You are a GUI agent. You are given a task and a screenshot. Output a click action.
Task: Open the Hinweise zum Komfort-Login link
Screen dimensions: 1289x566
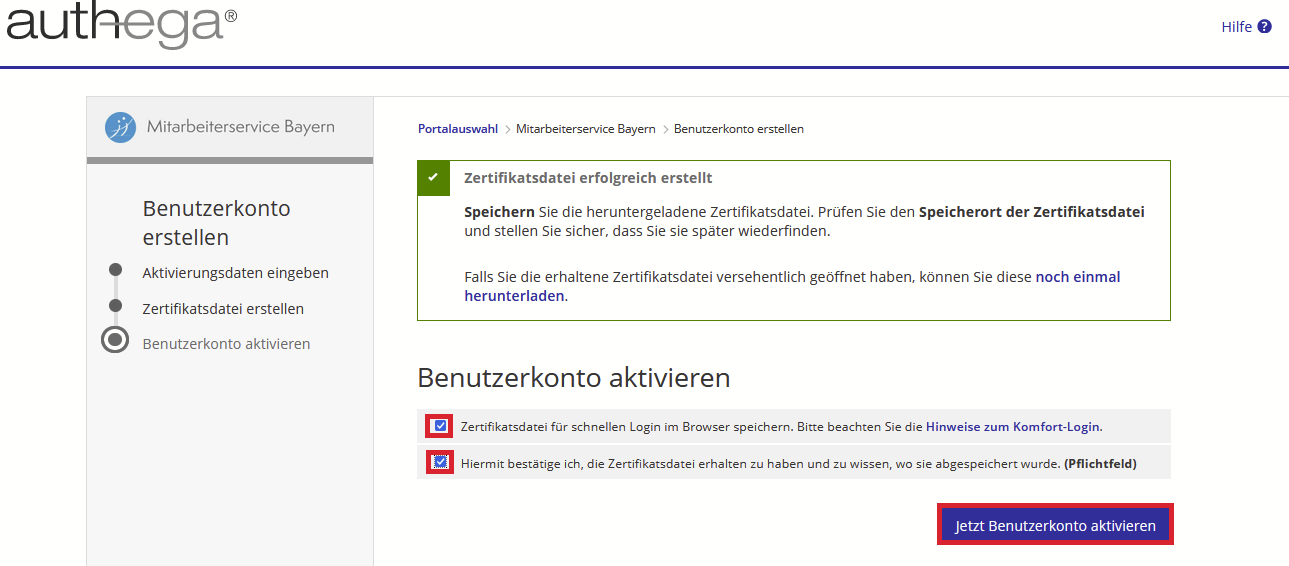pyautogui.click(x=1012, y=426)
